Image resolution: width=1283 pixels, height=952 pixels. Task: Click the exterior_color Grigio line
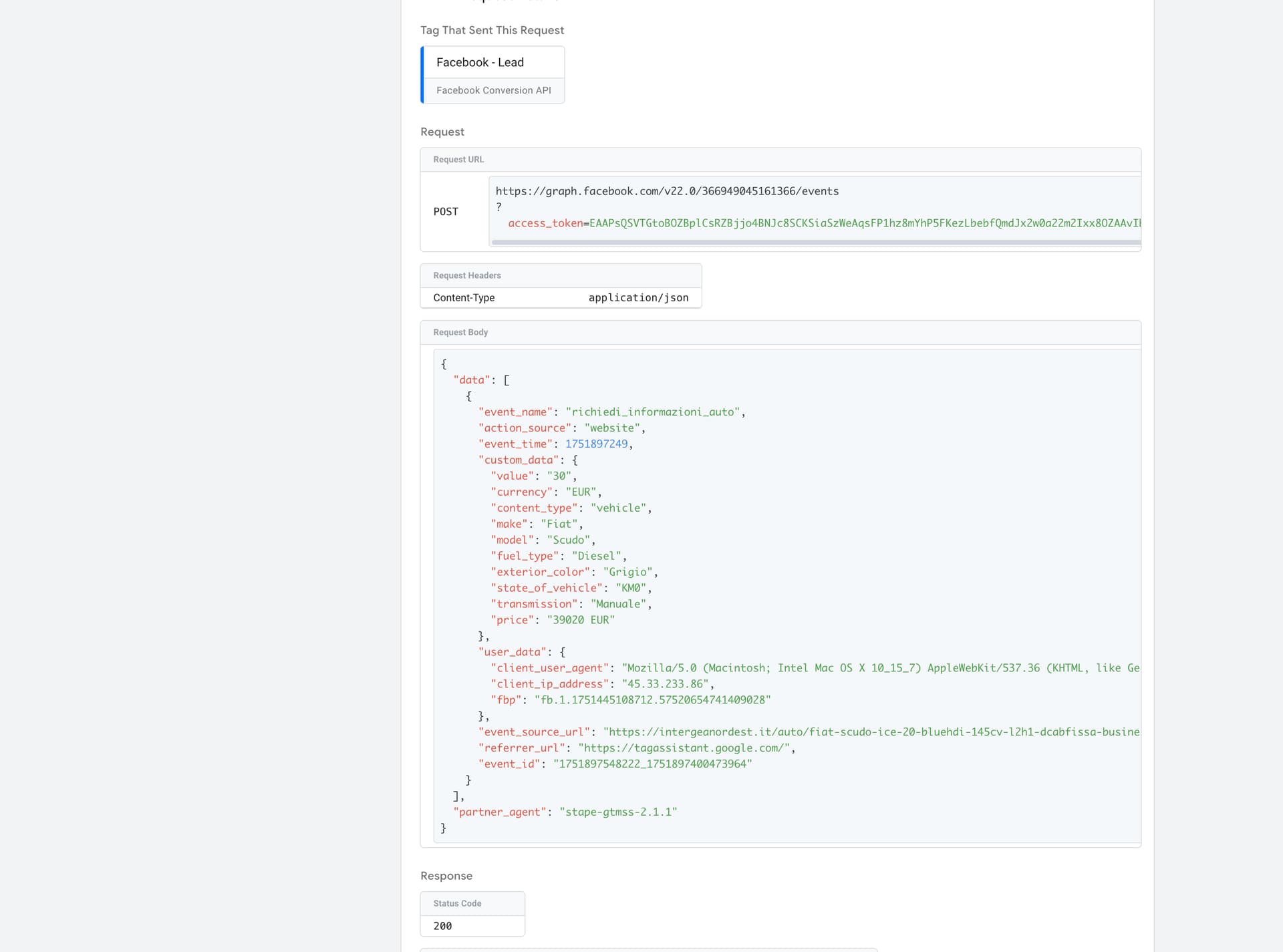click(574, 573)
